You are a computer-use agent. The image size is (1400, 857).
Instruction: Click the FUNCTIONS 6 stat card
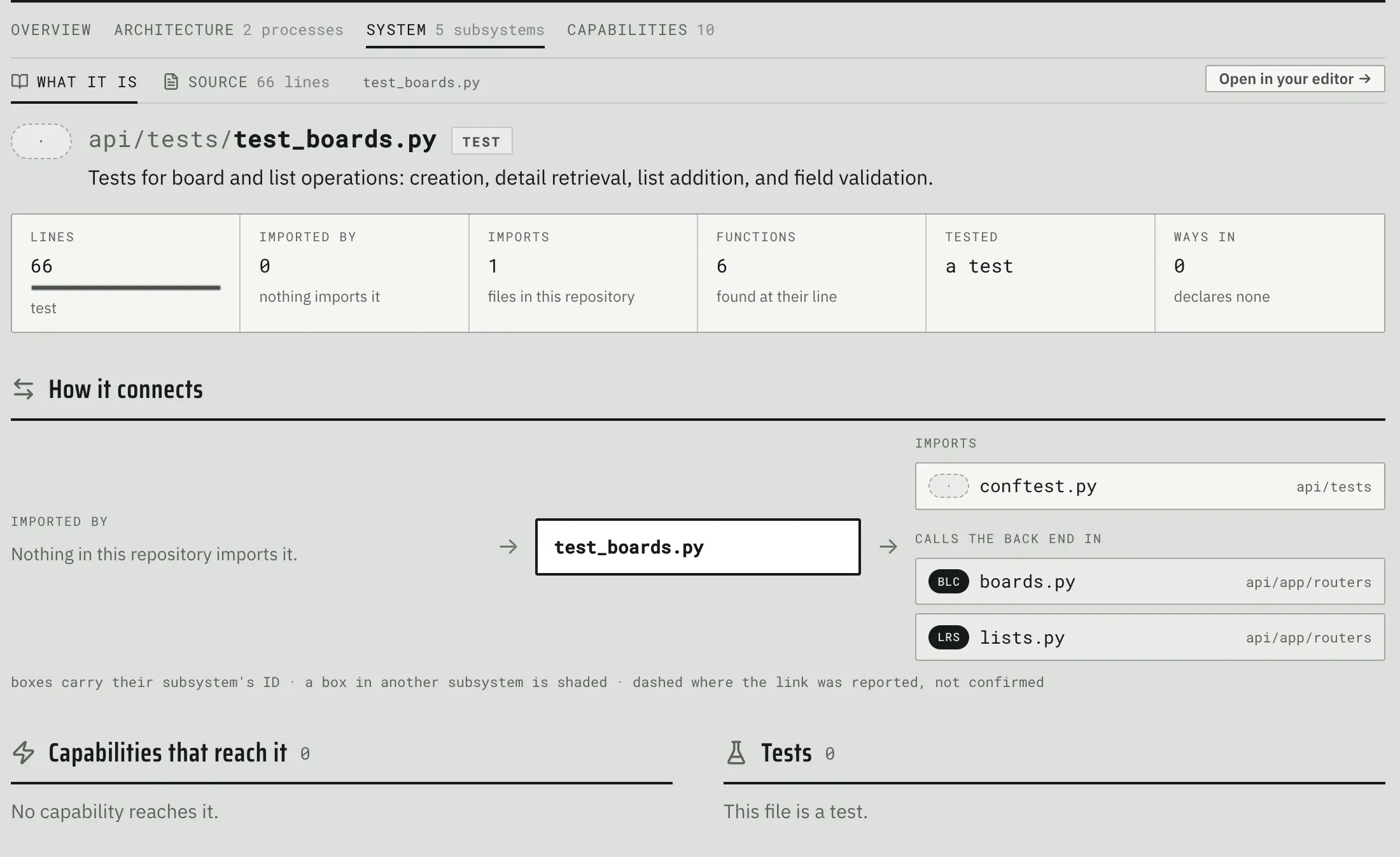pos(812,273)
